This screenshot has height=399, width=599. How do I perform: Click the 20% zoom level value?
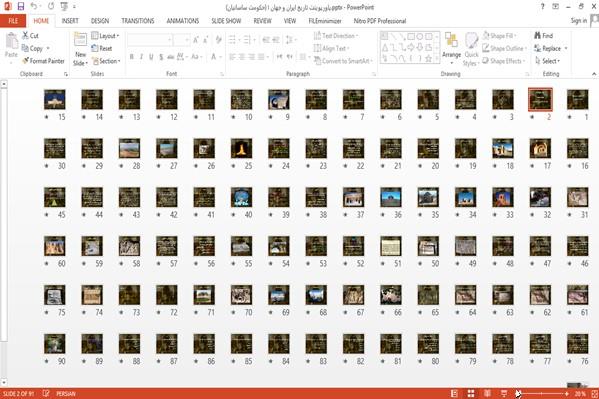click(580, 394)
